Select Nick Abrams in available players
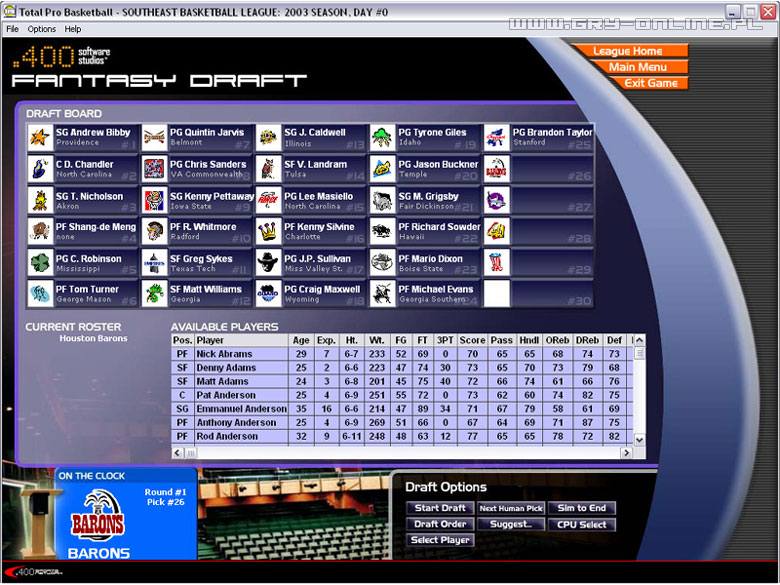 pos(402,354)
